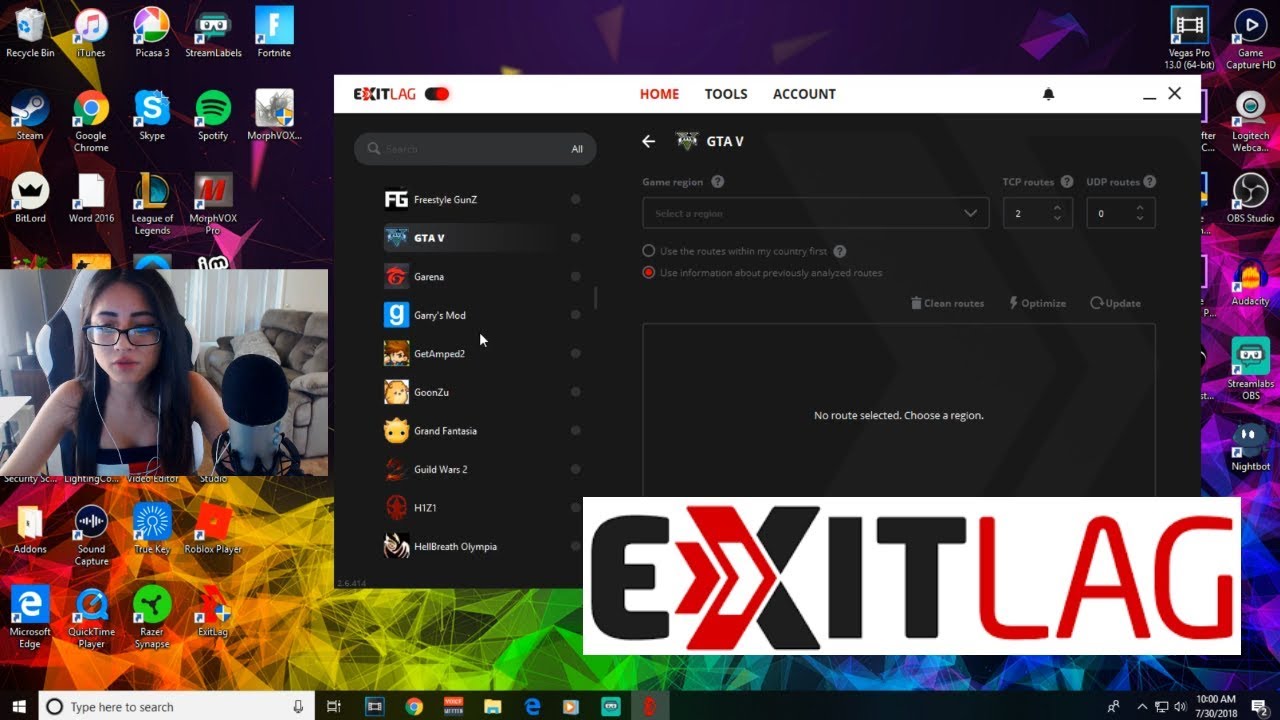This screenshot has width=1280, height=720.
Task: Open MorphVOX Pro desktop icon
Action: click(x=213, y=204)
